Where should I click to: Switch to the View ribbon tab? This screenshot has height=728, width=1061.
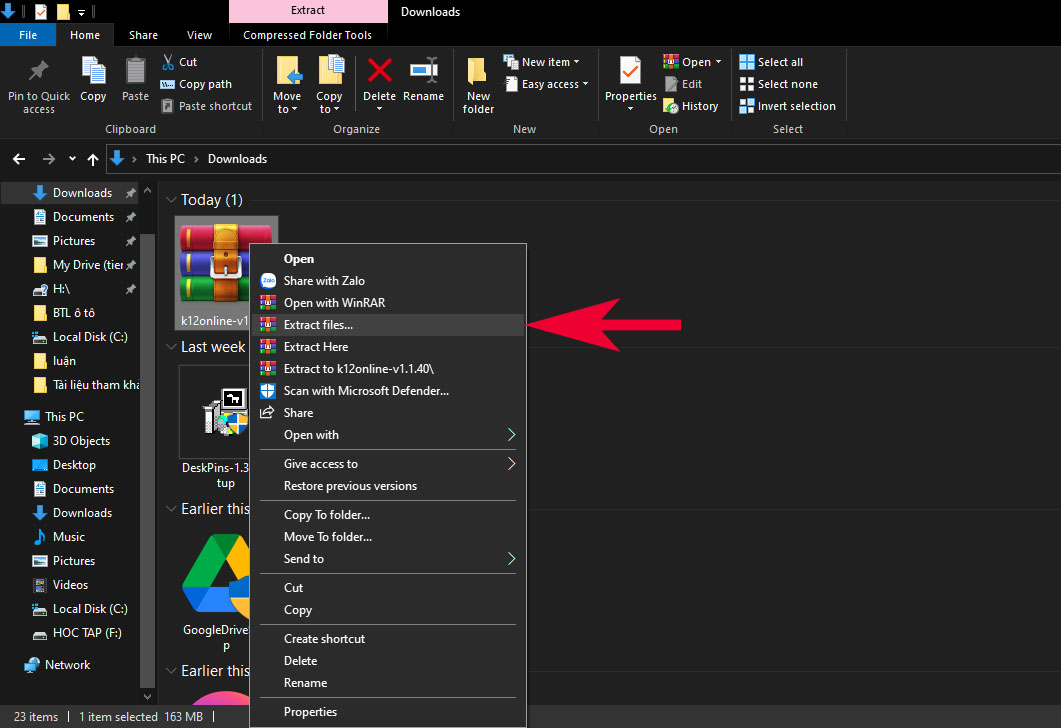click(x=199, y=35)
